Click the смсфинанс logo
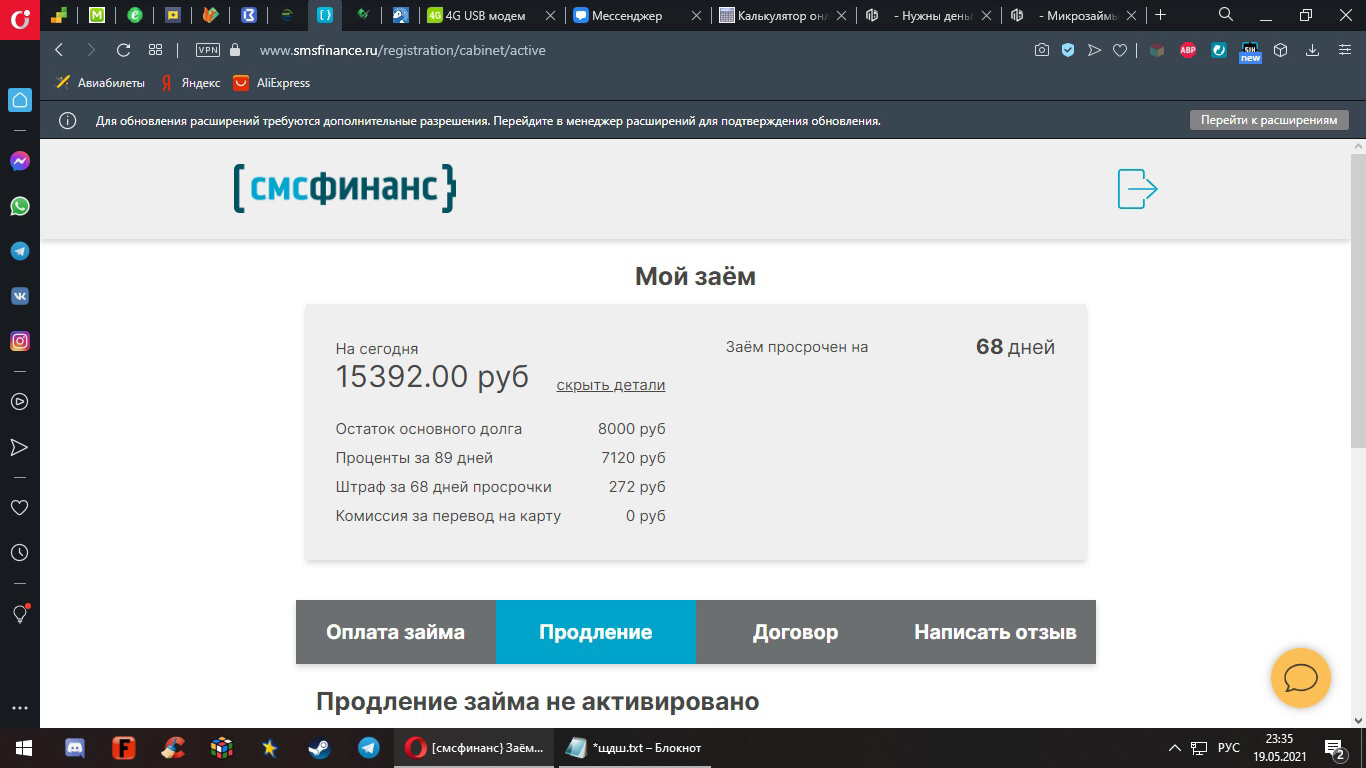 (345, 188)
